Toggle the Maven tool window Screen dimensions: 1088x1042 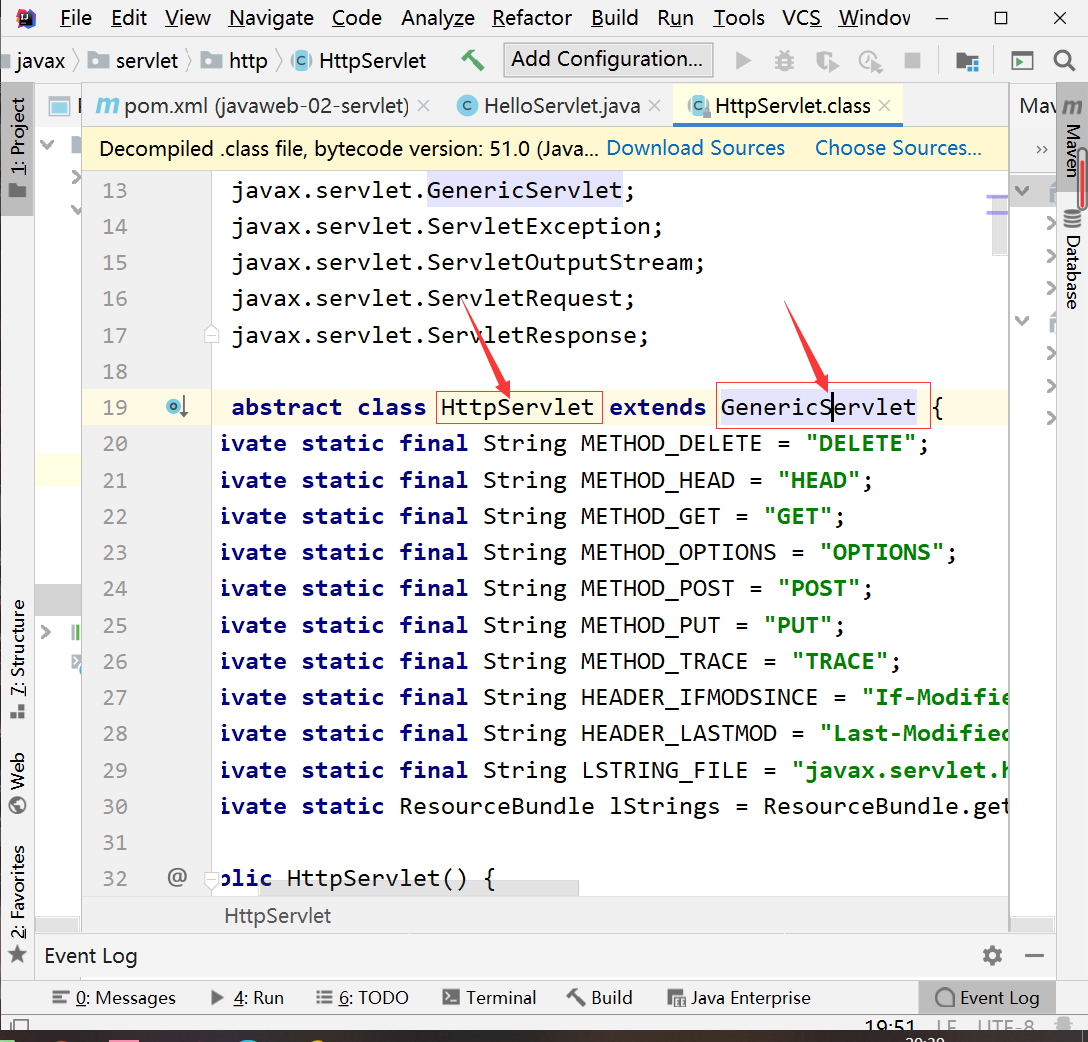click(x=1072, y=138)
